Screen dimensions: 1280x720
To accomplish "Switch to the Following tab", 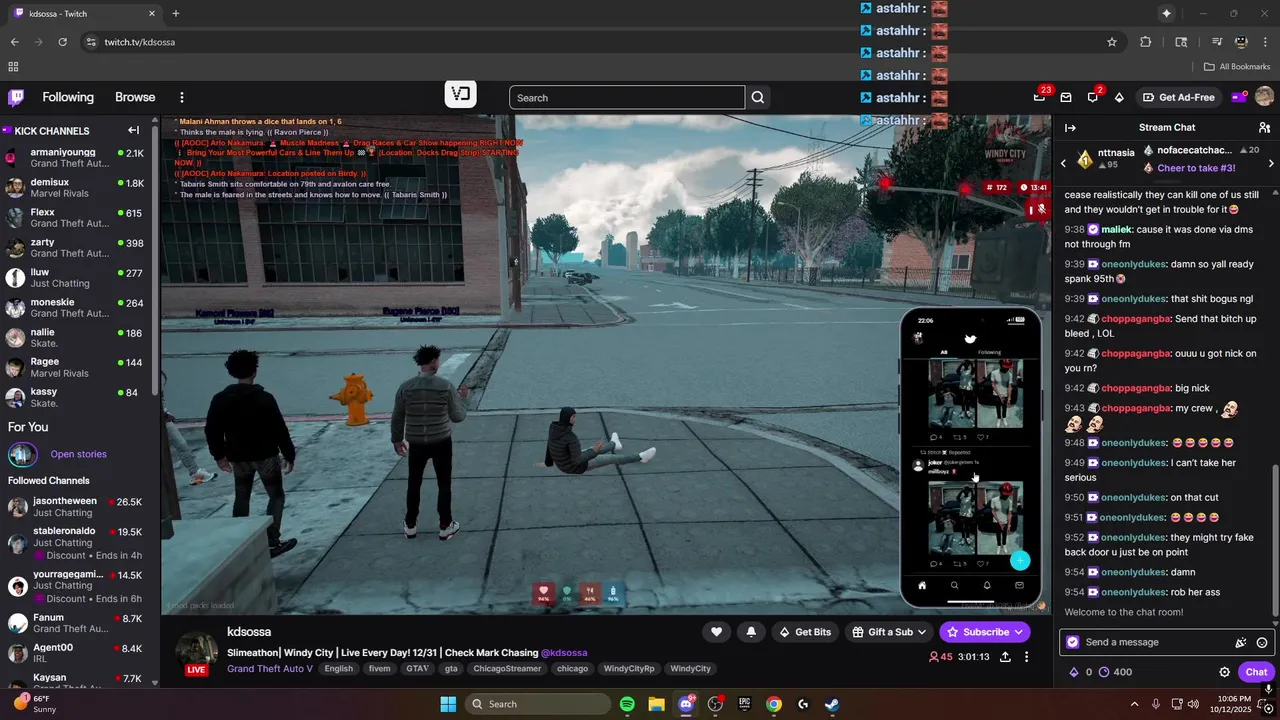I will point(68,97).
